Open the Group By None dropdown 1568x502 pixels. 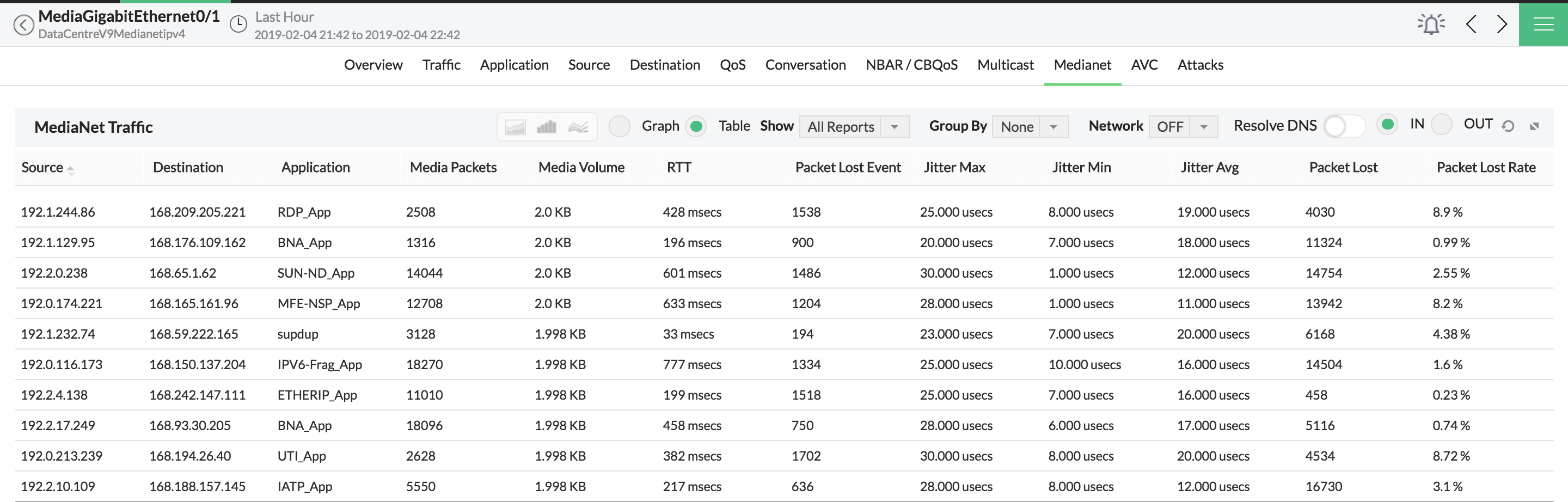tap(1030, 126)
